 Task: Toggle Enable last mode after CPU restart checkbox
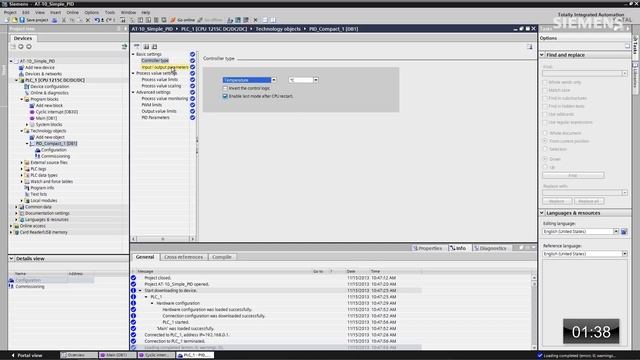pos(225,96)
